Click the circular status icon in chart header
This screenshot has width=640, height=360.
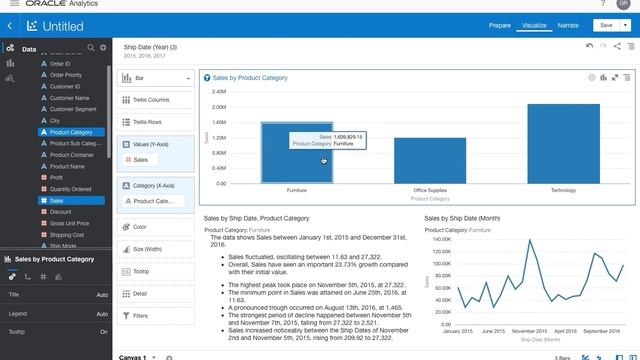(591, 77)
